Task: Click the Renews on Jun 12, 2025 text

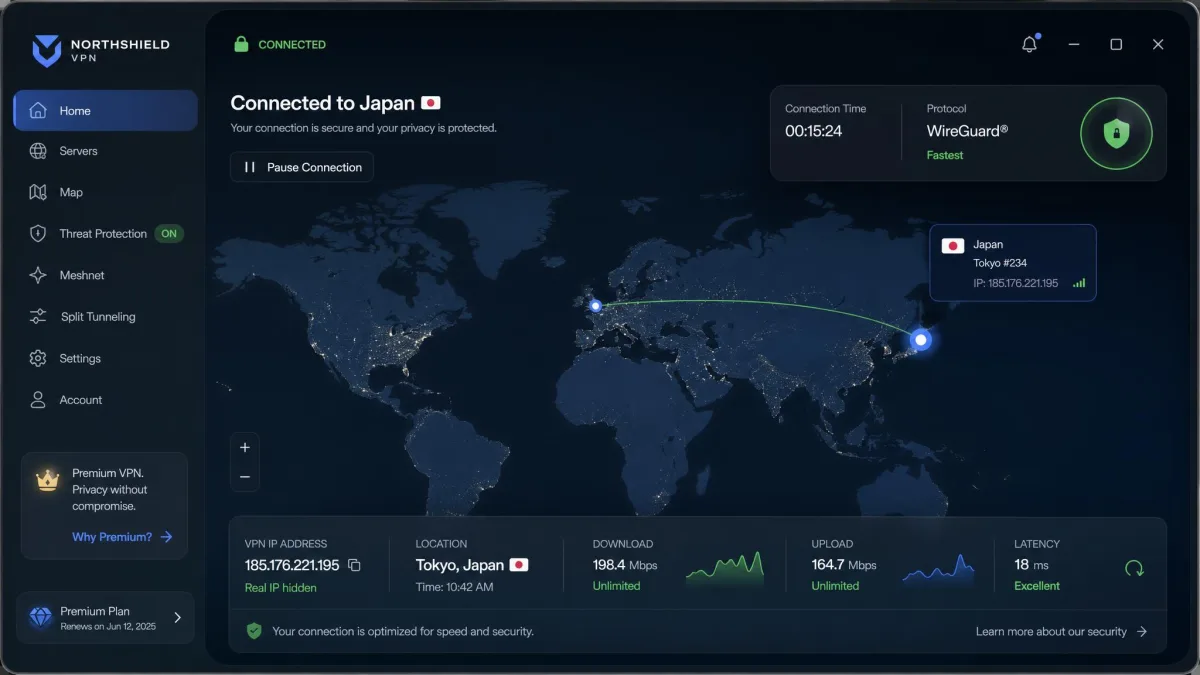Action: click(x=109, y=626)
